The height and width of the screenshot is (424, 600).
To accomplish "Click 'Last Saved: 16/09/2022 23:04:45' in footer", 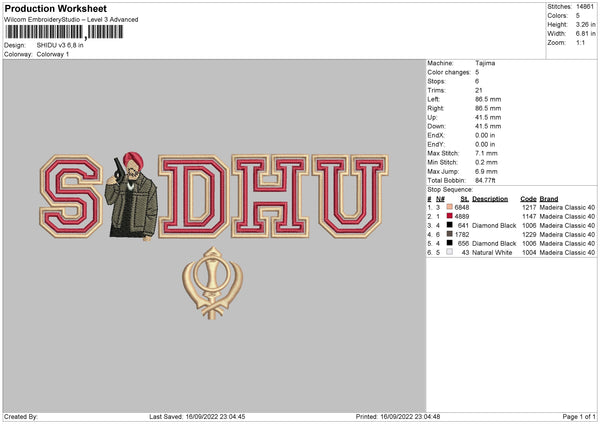I will (197, 416).
